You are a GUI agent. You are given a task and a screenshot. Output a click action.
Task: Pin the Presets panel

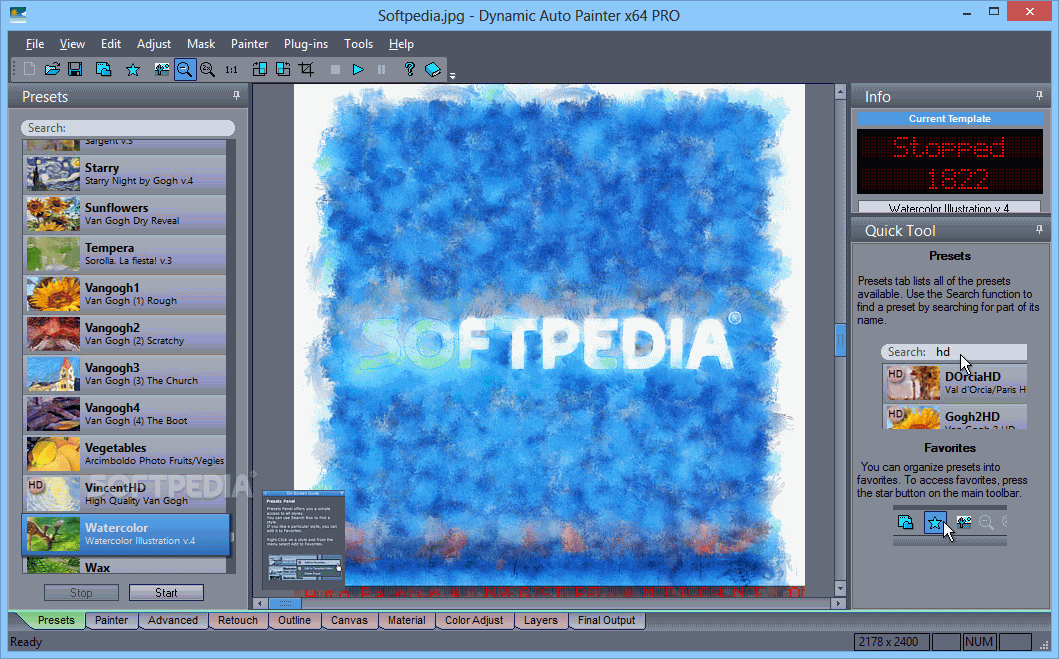click(236, 96)
